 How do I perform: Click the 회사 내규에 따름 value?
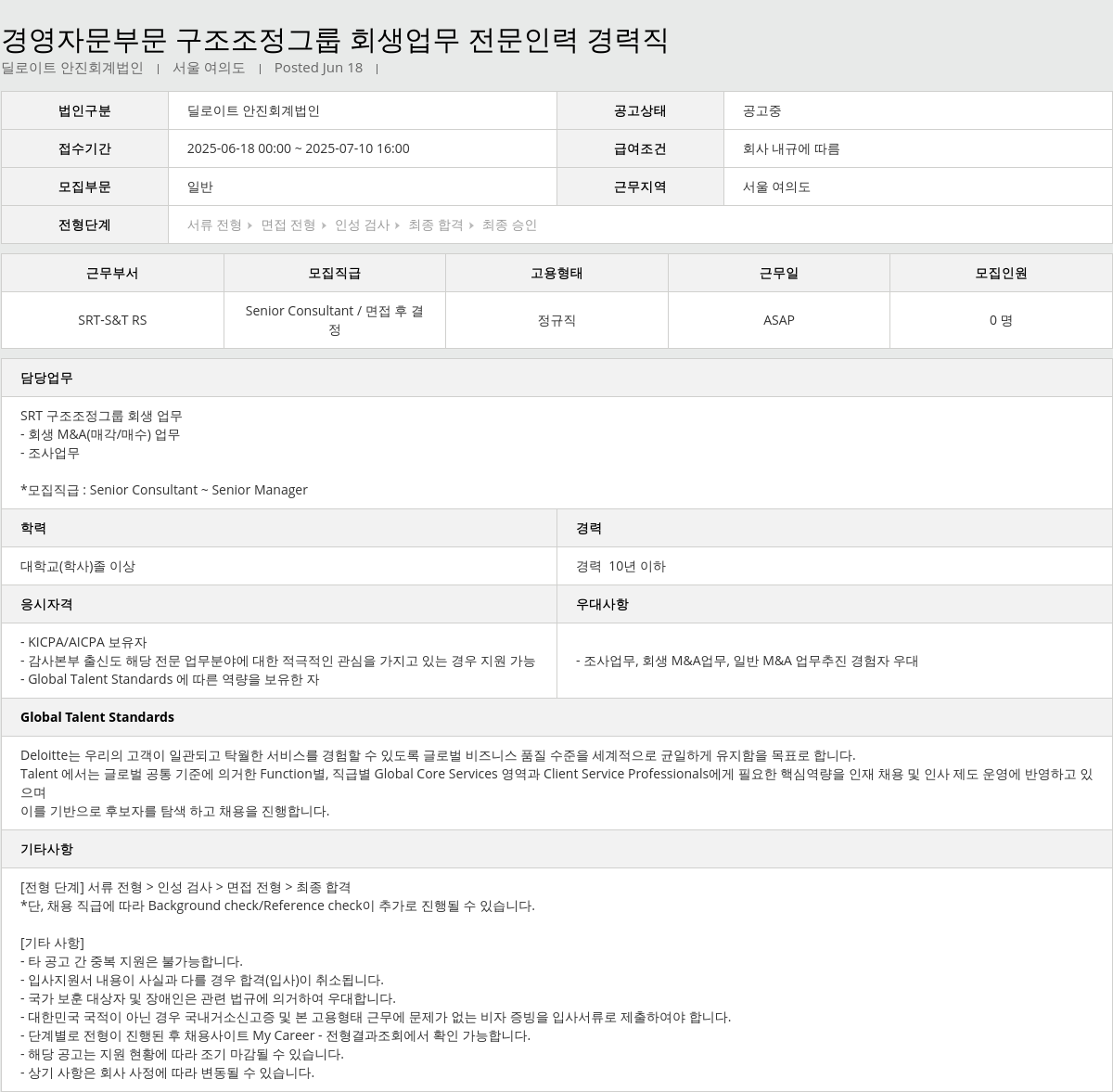(x=791, y=148)
